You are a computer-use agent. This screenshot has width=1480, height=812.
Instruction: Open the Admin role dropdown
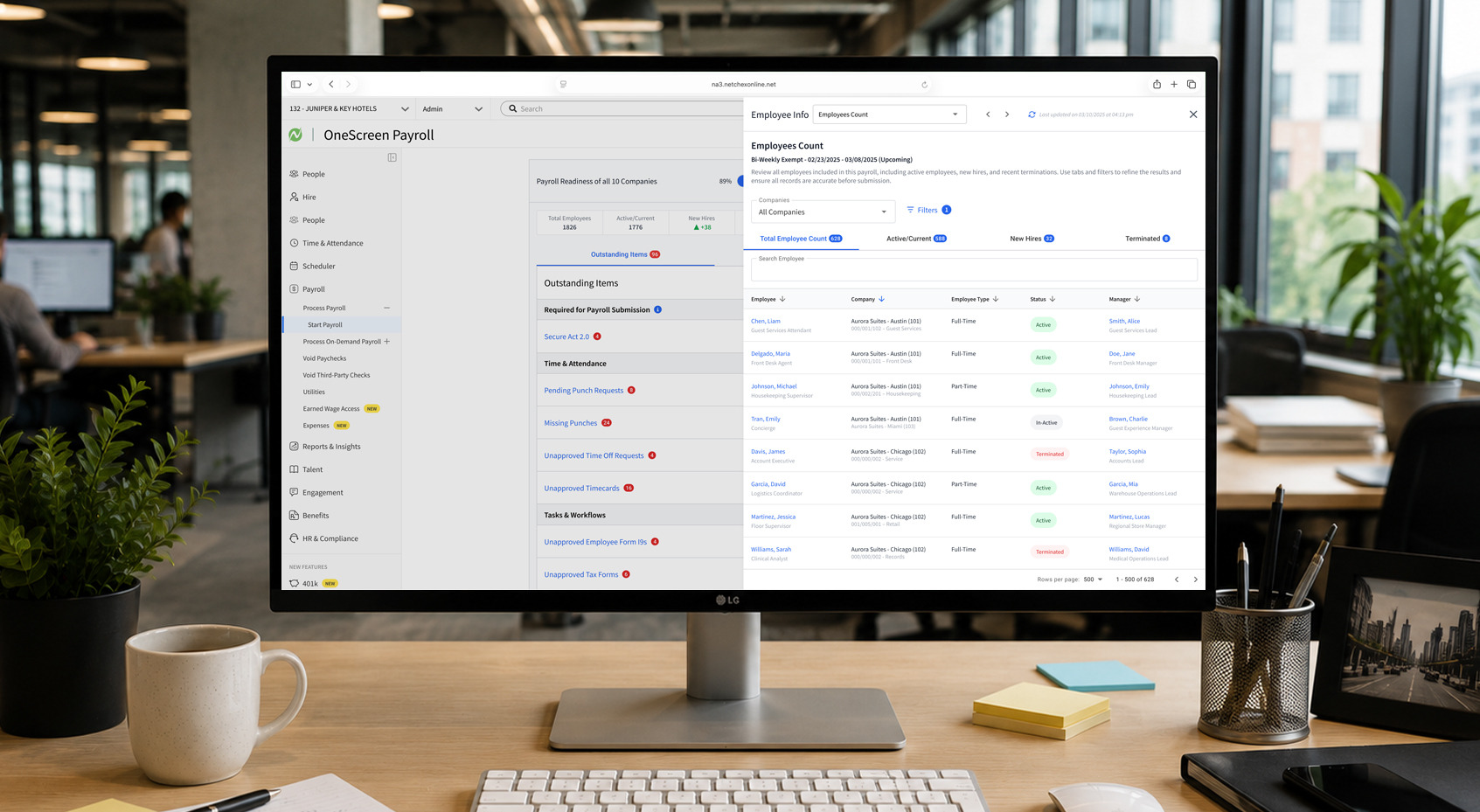click(x=452, y=109)
